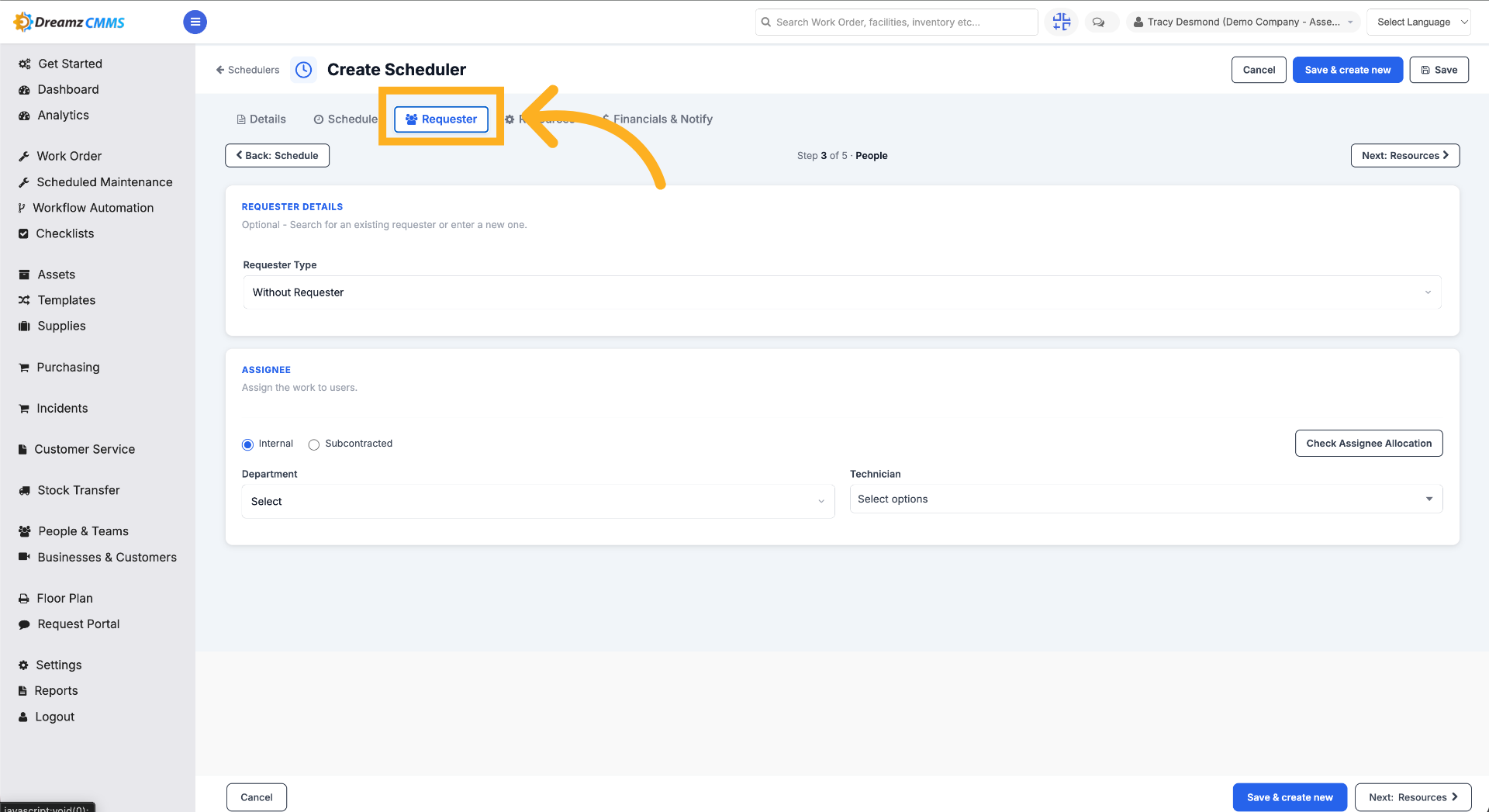Click the Dreamz CMMS logo

tap(70, 22)
